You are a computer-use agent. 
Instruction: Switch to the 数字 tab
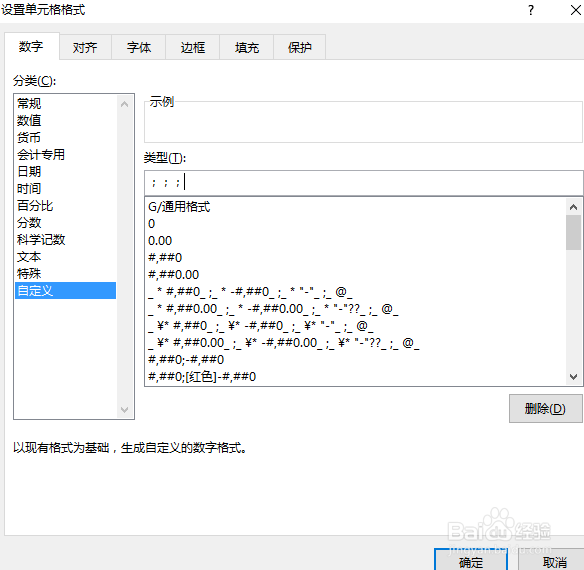point(31,47)
